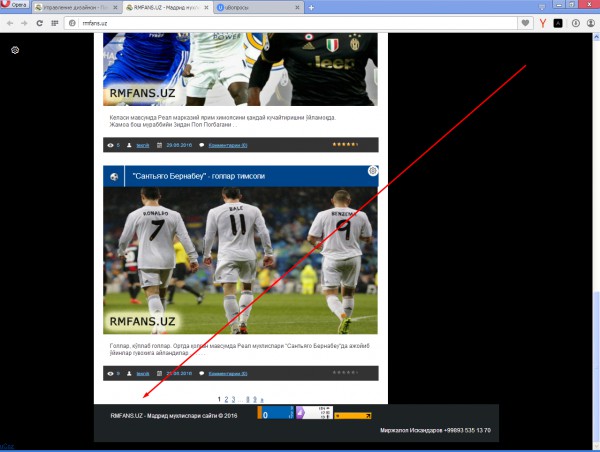Image resolution: width=600 pixels, height=452 pixels.
Task: Open the "Сантьяго Бернабеу" post title
Action: pyautogui.click(x=199, y=176)
